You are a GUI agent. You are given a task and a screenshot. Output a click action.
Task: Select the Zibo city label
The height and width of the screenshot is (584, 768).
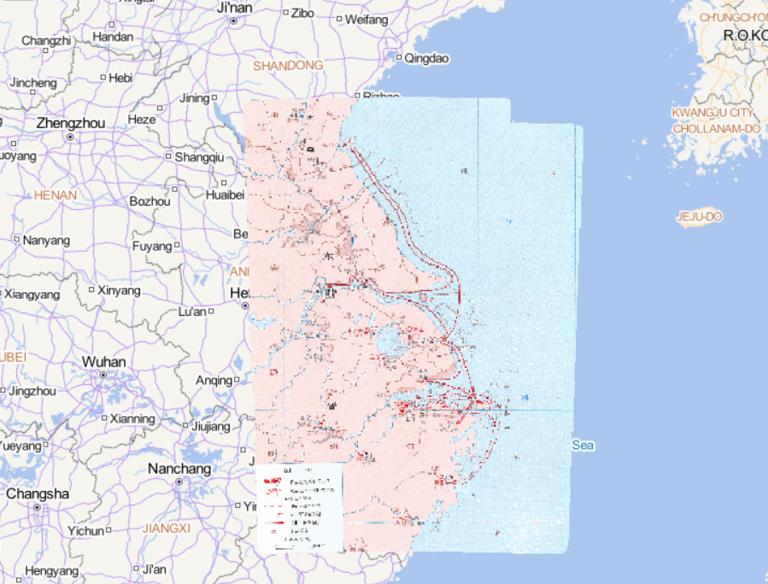(302, 13)
